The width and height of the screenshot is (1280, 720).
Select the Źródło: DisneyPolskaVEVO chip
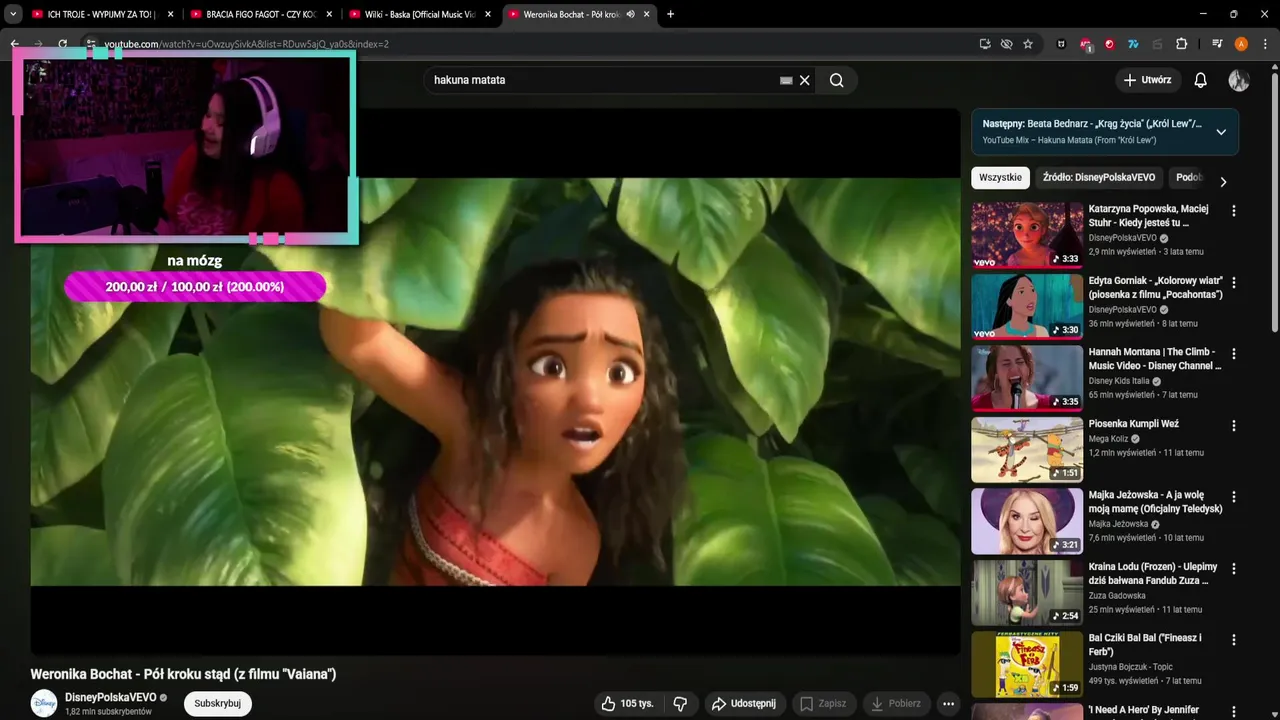(x=1099, y=178)
